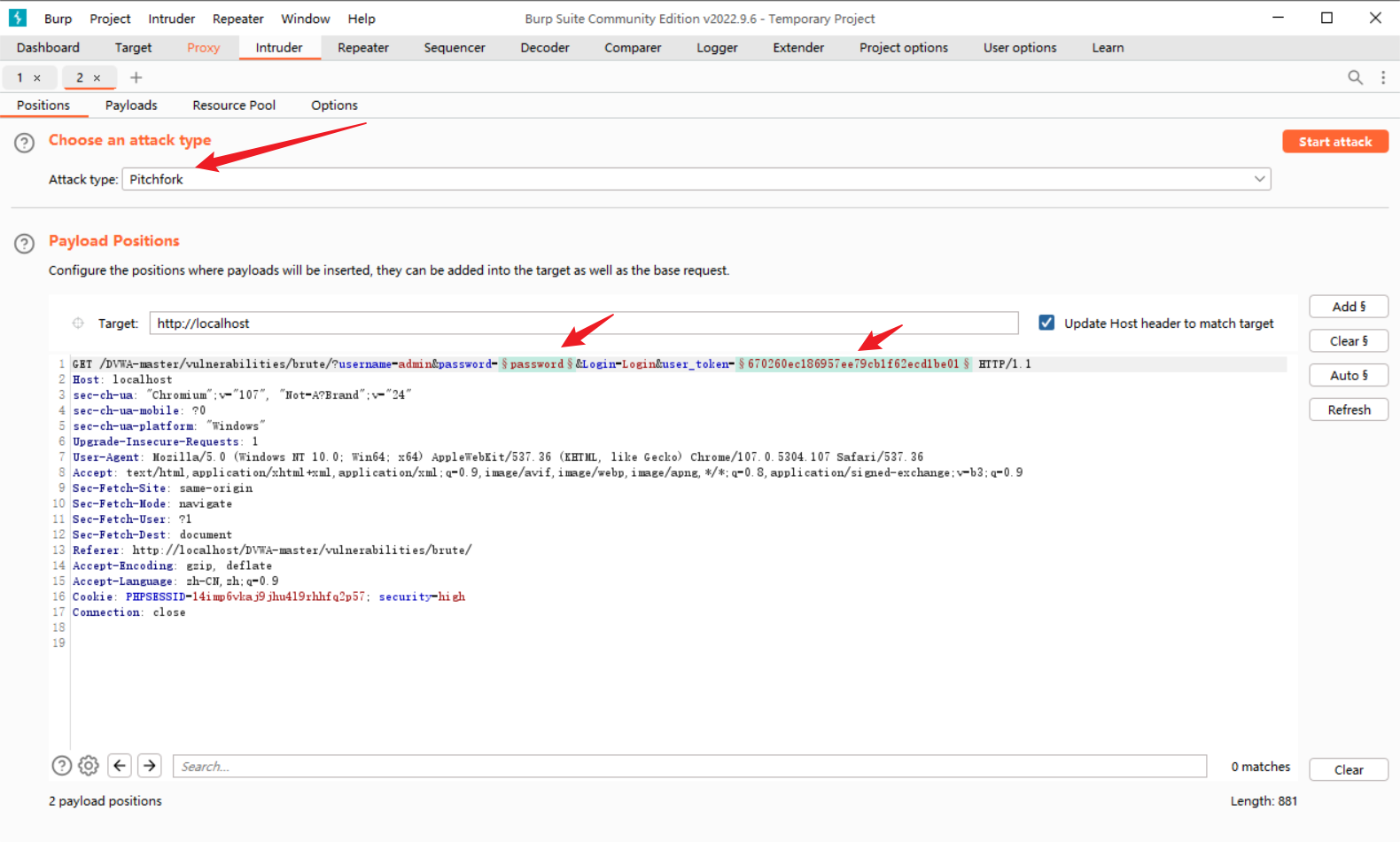Image resolution: width=1400 pixels, height=842 pixels.
Task: Open the three-dot options menu icon
Action: [x=1383, y=78]
